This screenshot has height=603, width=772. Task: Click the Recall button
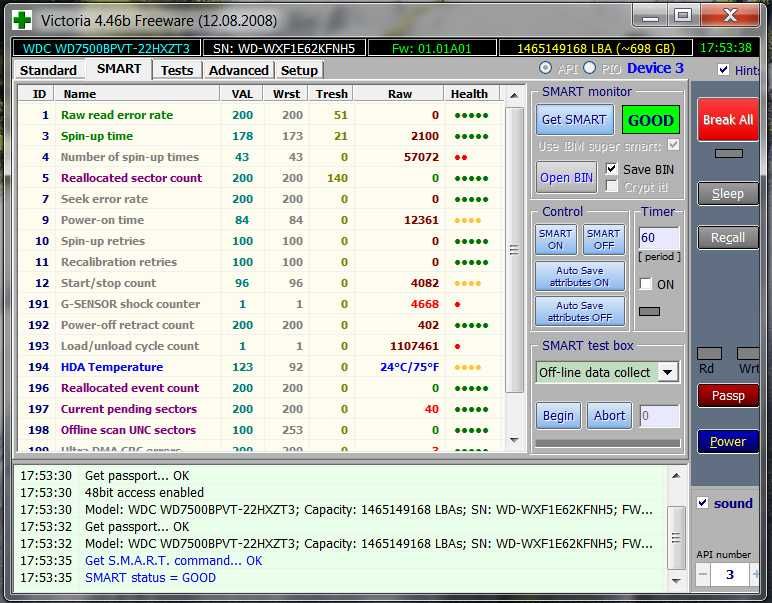(728, 238)
